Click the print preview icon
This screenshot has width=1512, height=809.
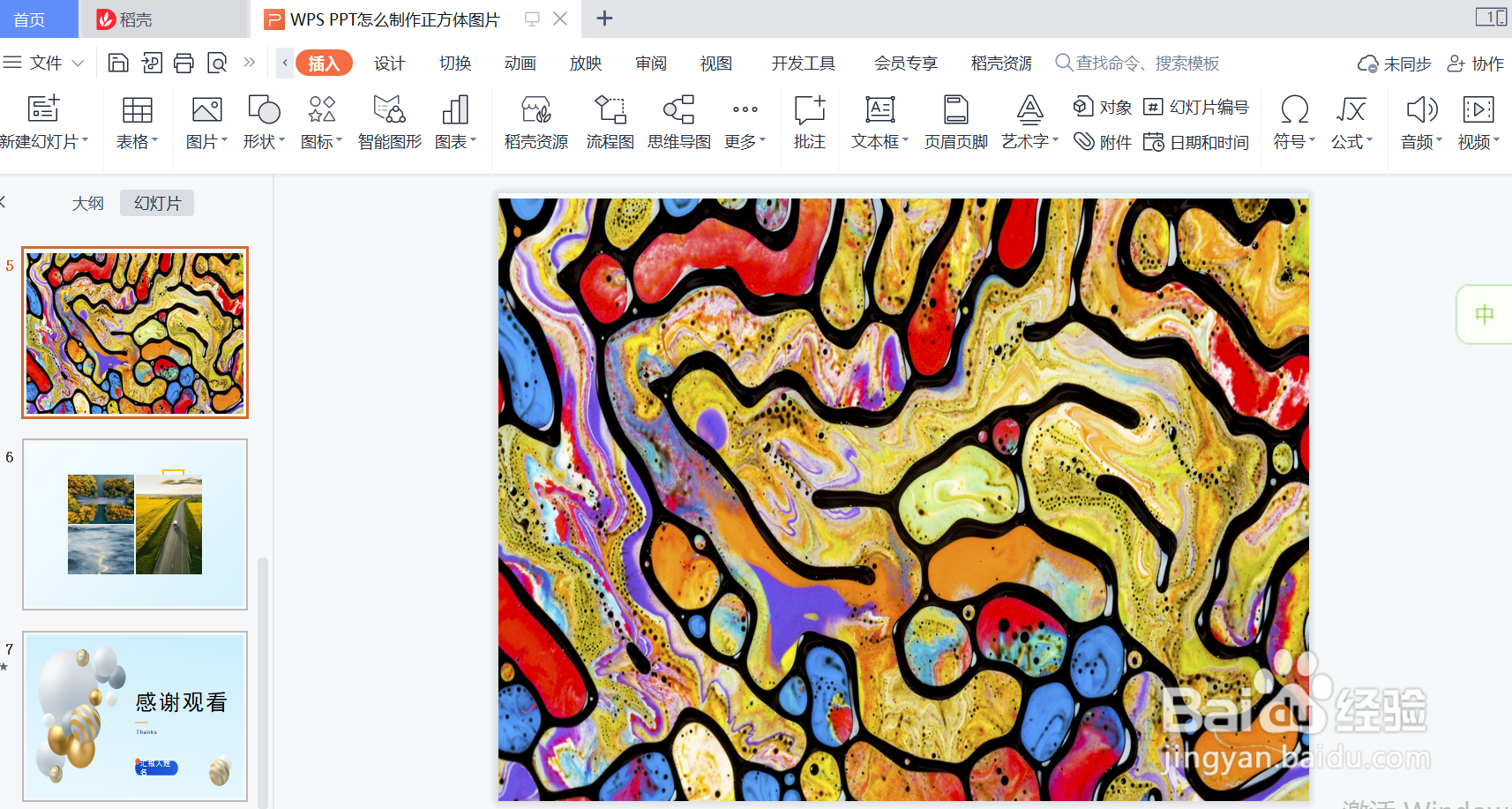tap(217, 63)
